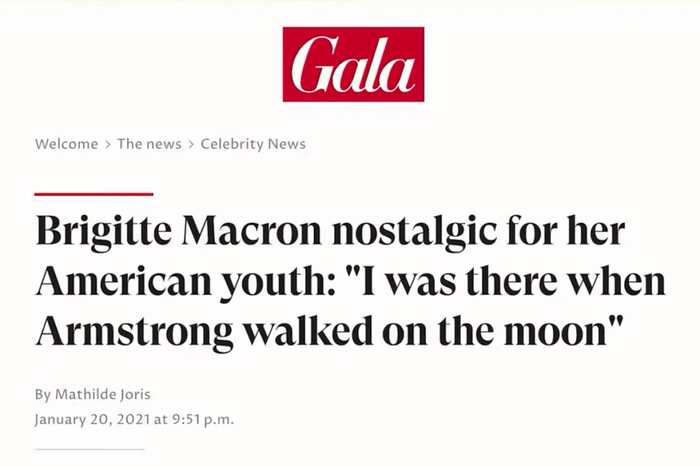Open "The news" breadcrumb link
Image resolution: width=700 pixels, height=467 pixels.
[x=149, y=144]
